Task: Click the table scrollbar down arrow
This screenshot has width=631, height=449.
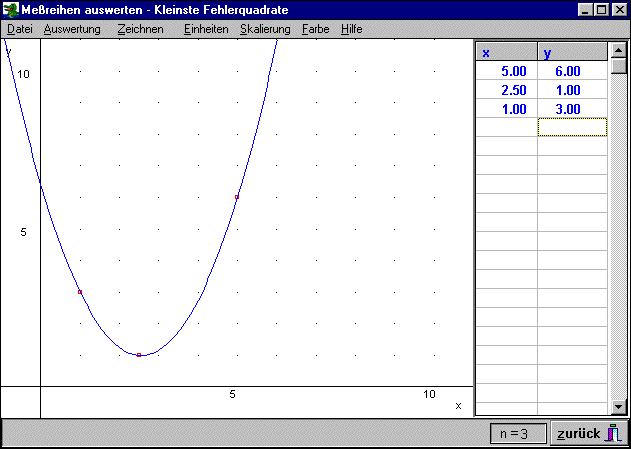Action: (619, 407)
